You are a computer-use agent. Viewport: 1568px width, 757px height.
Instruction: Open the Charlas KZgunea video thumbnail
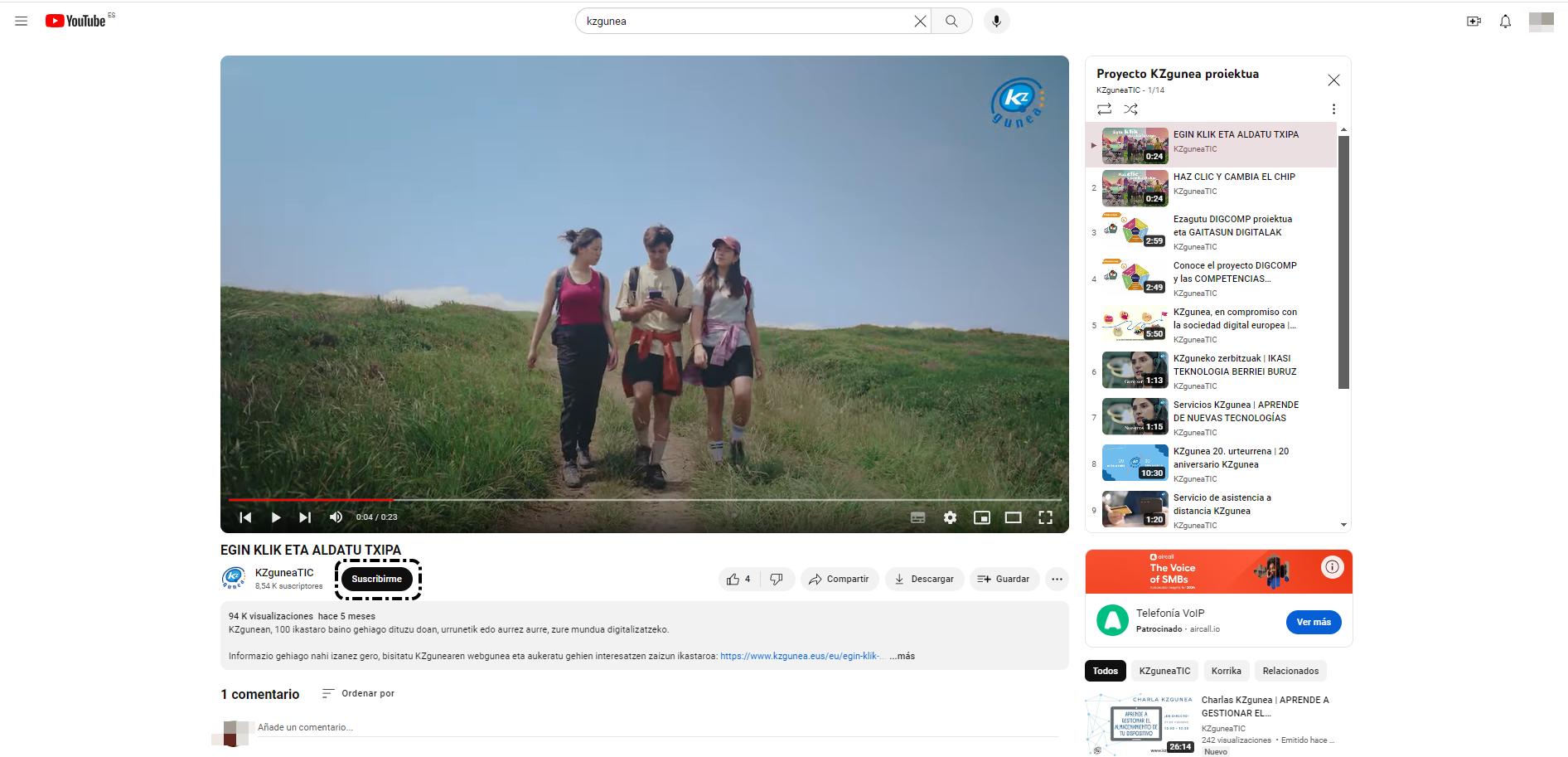tap(1140, 725)
